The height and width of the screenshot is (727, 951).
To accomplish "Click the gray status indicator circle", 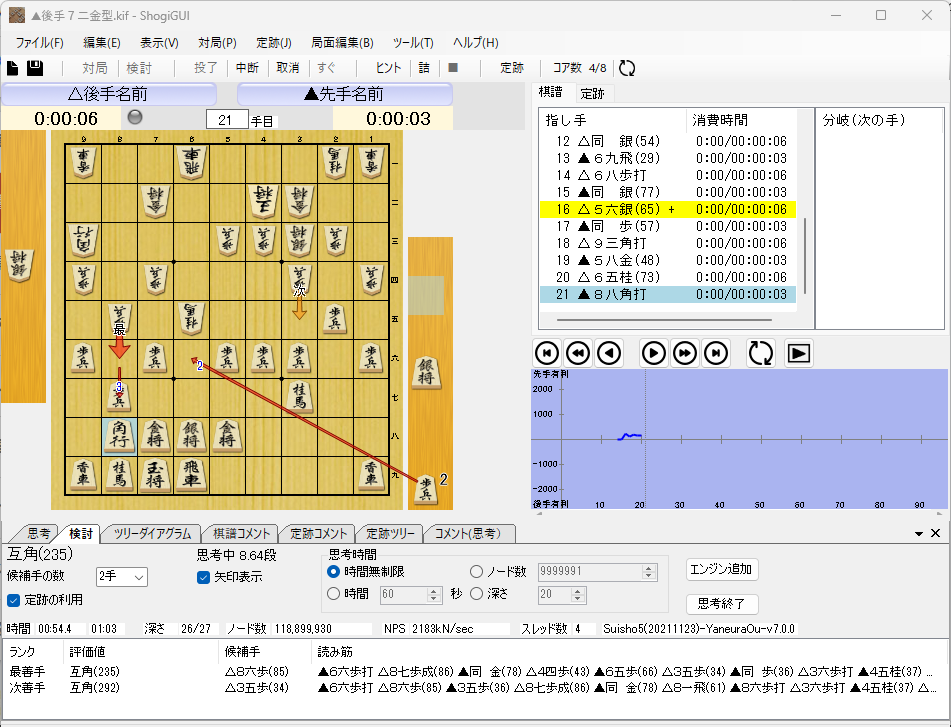I will pyautogui.click(x=135, y=117).
